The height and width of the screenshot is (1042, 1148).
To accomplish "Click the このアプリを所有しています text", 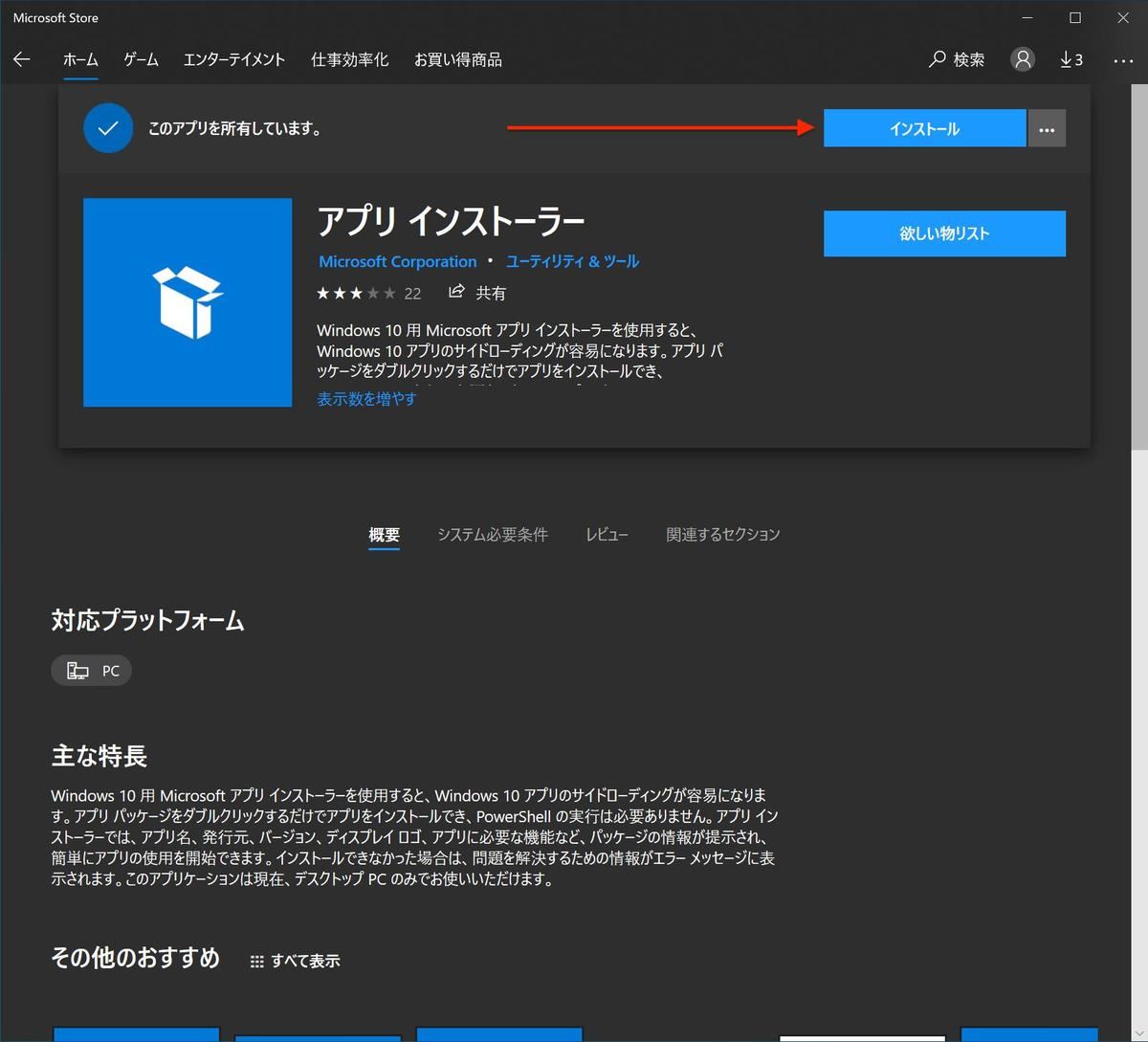I will coord(234,128).
